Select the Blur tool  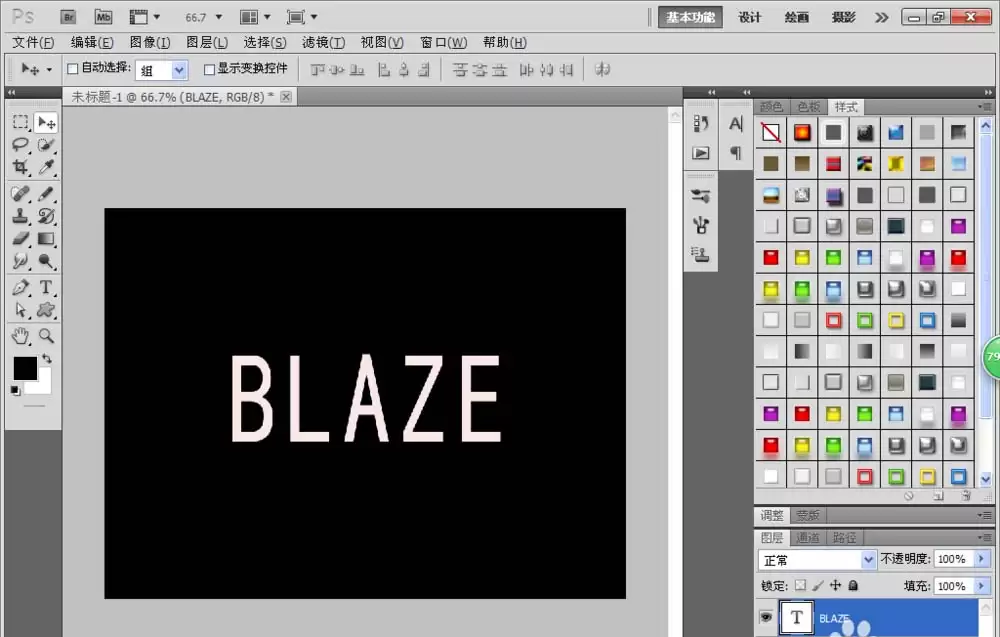(20, 261)
